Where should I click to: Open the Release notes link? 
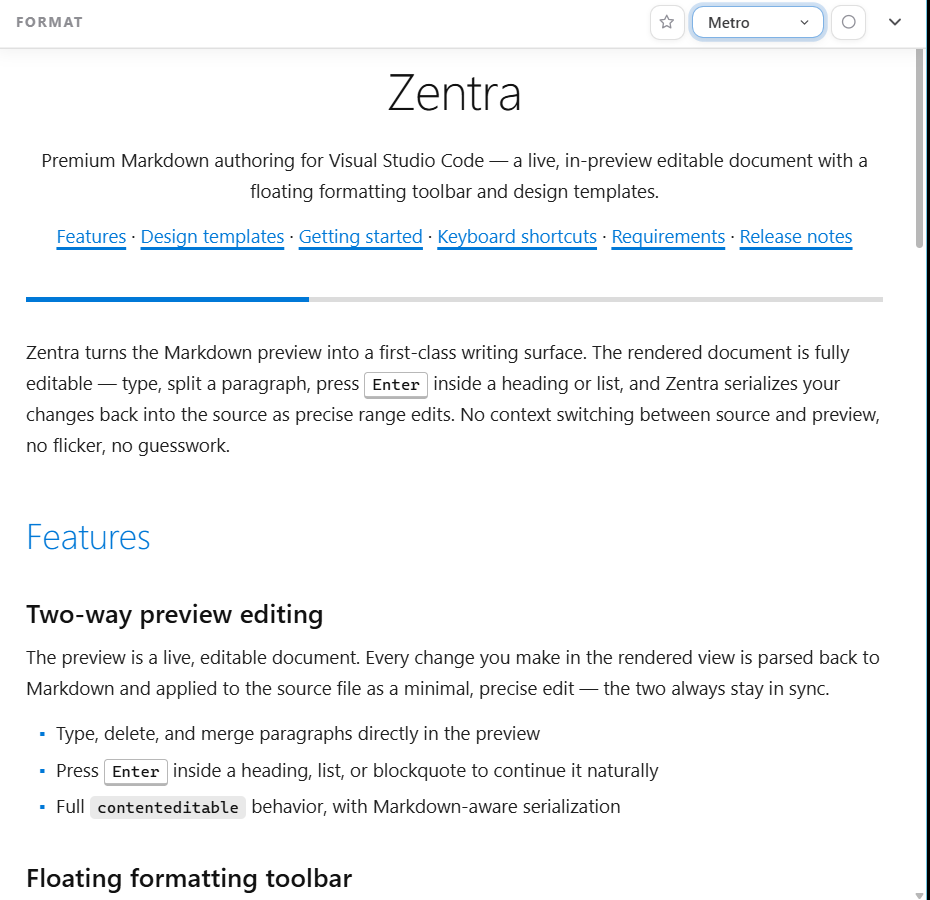[796, 237]
